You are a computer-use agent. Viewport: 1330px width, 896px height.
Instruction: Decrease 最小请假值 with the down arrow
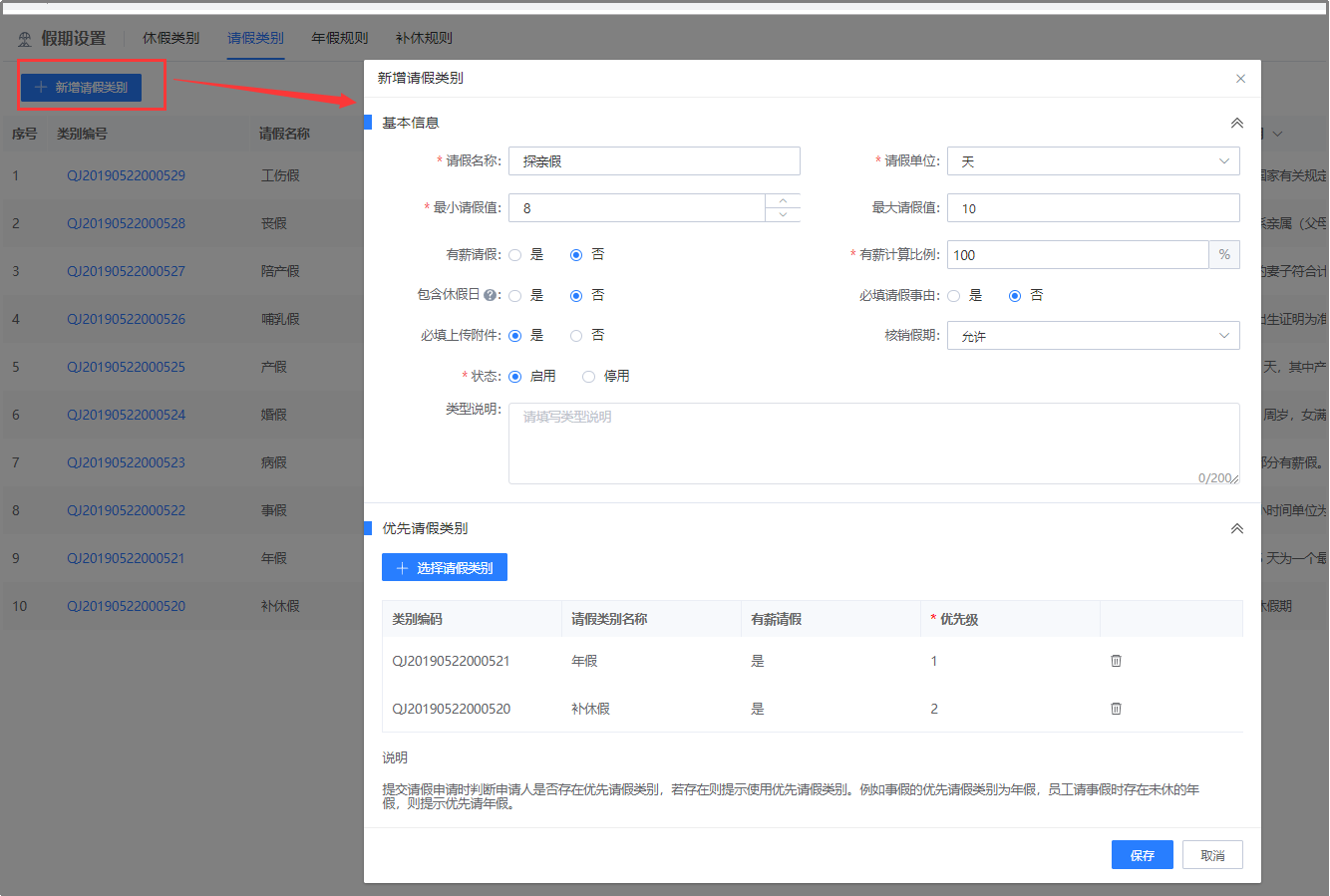783,215
